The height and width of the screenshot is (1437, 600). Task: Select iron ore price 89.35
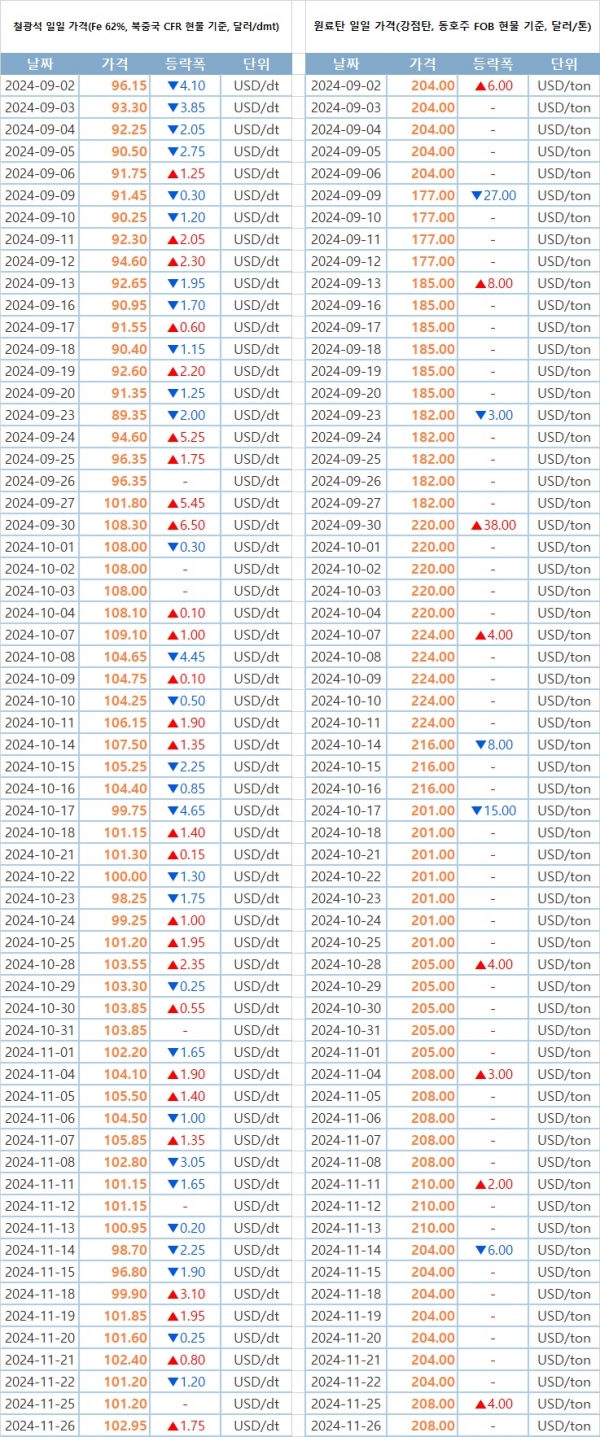130,415
